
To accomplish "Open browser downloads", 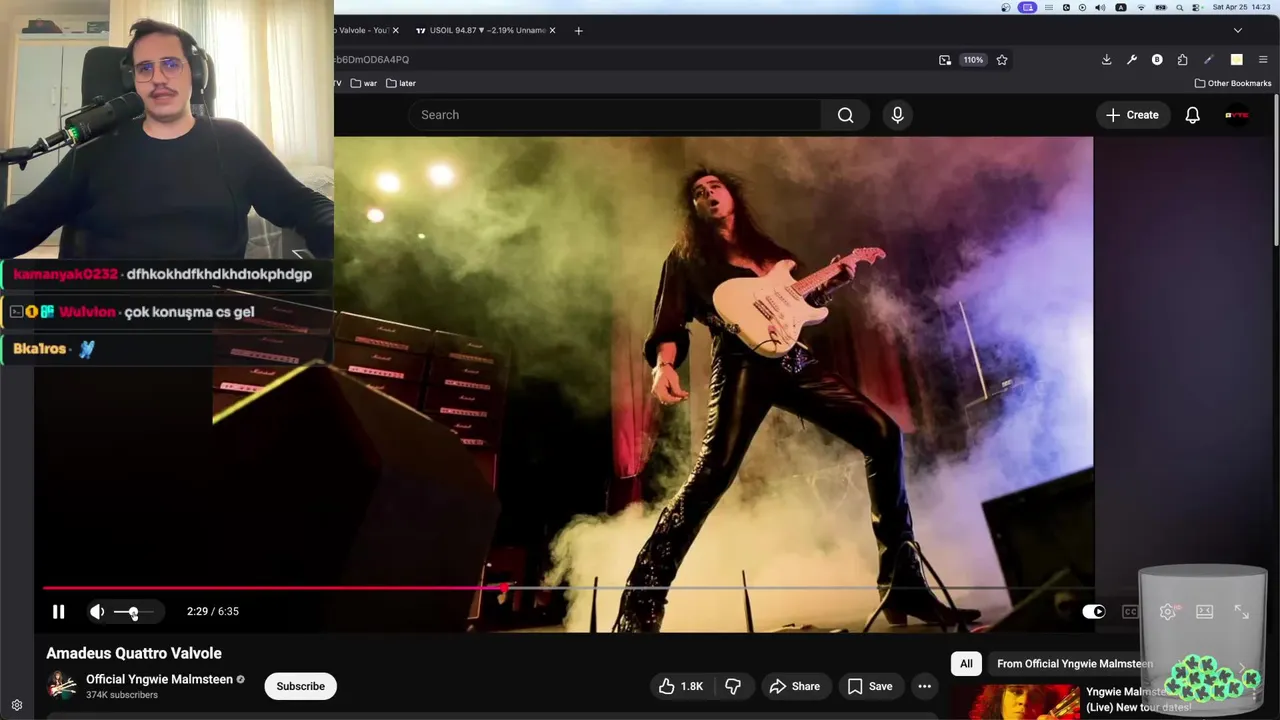I will pyautogui.click(x=1106, y=60).
